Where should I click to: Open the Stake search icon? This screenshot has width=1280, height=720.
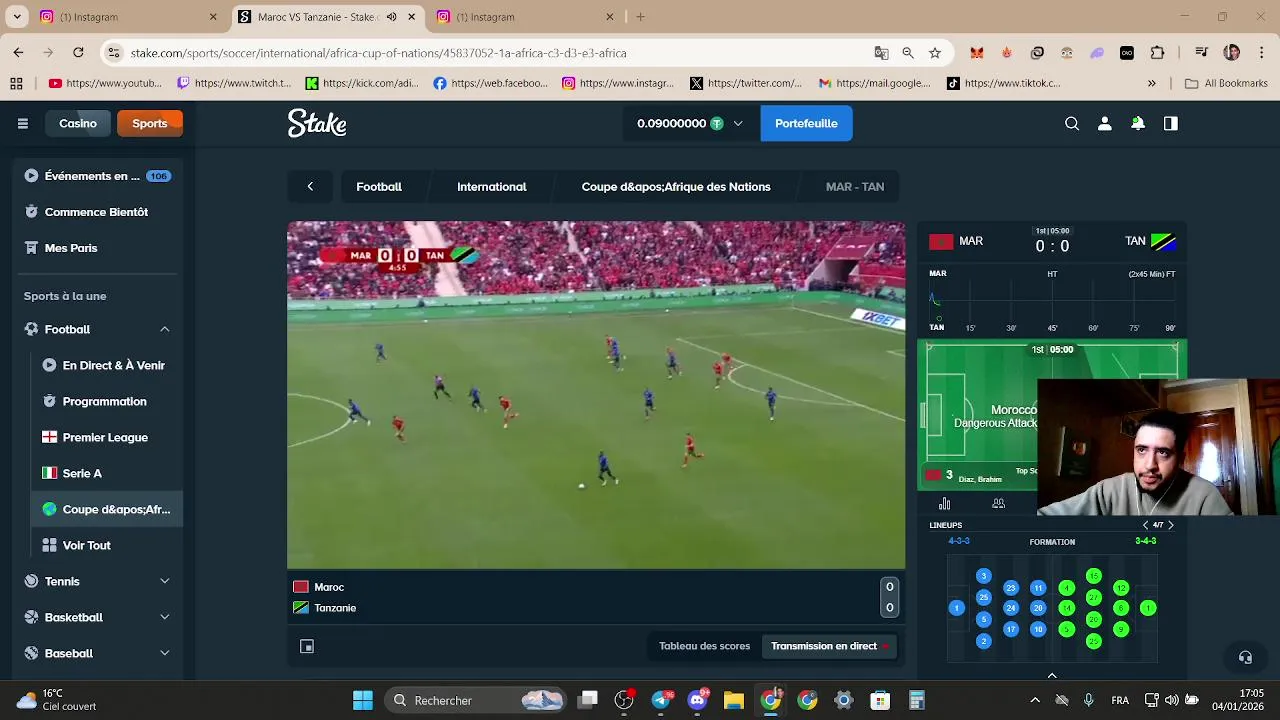coord(1072,123)
